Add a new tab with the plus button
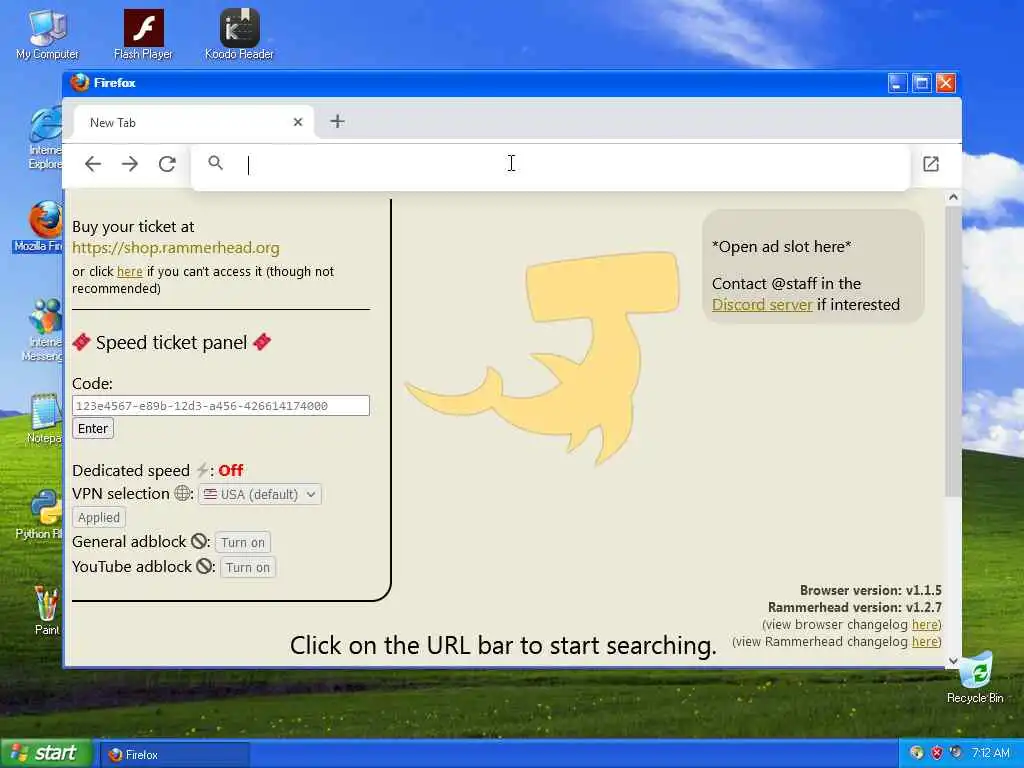The width and height of the screenshot is (1024, 768). pyautogui.click(x=337, y=121)
